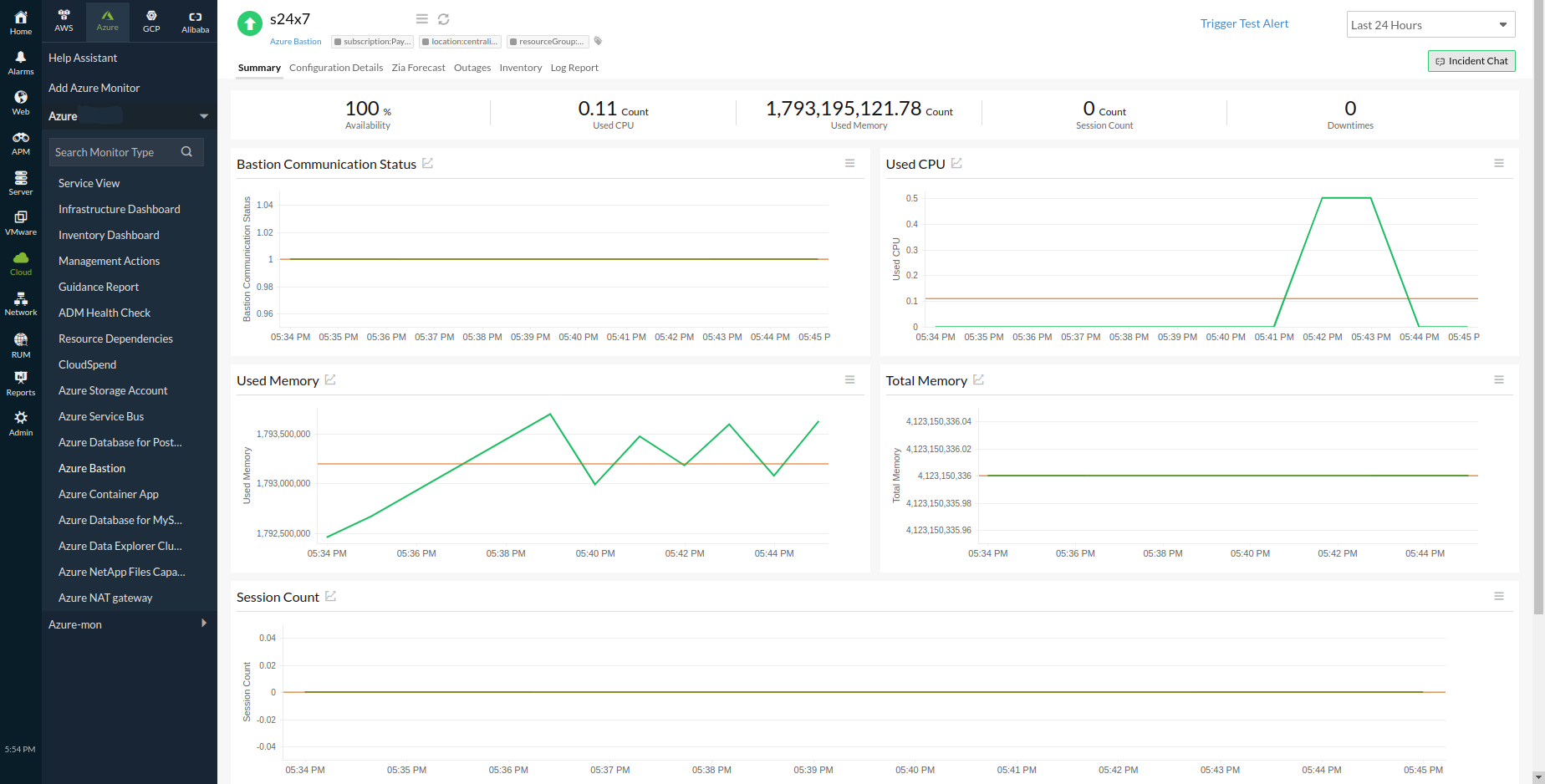
Task: Select the Summary tab
Action: tap(259, 68)
